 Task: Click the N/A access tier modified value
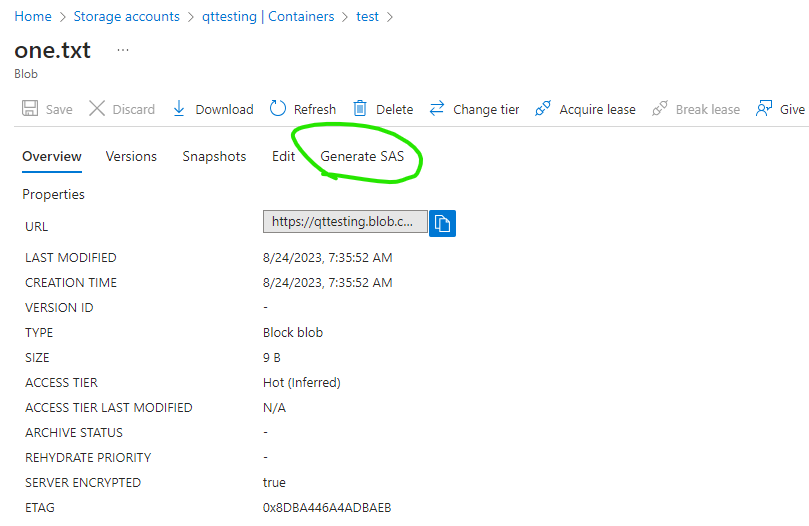pos(274,408)
